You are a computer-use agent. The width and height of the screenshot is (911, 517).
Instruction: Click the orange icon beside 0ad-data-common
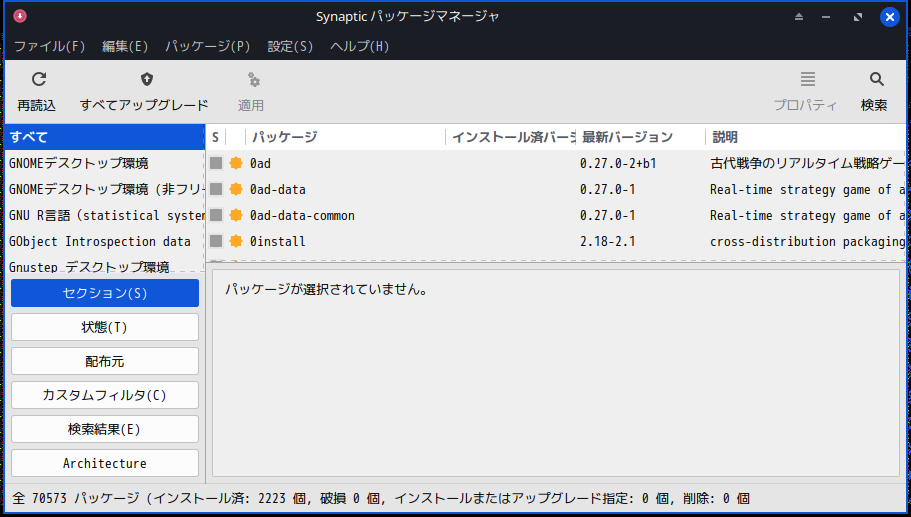[236, 215]
